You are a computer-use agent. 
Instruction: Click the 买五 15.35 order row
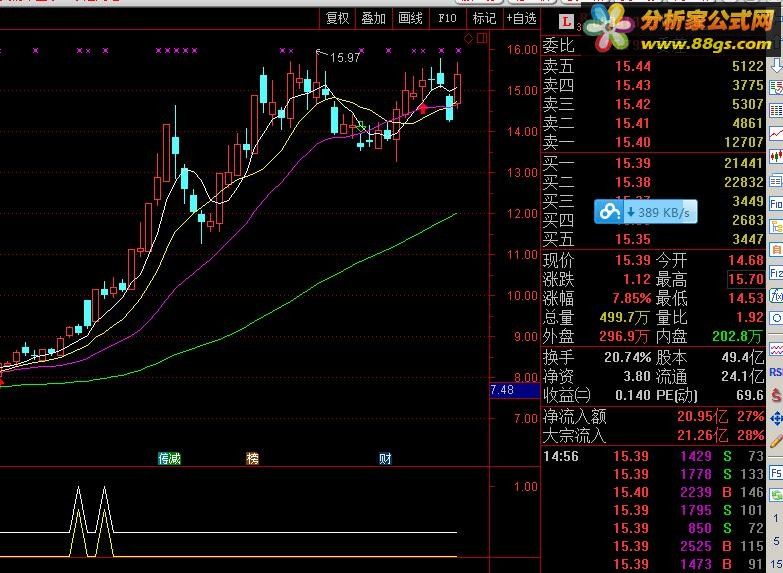click(x=654, y=239)
